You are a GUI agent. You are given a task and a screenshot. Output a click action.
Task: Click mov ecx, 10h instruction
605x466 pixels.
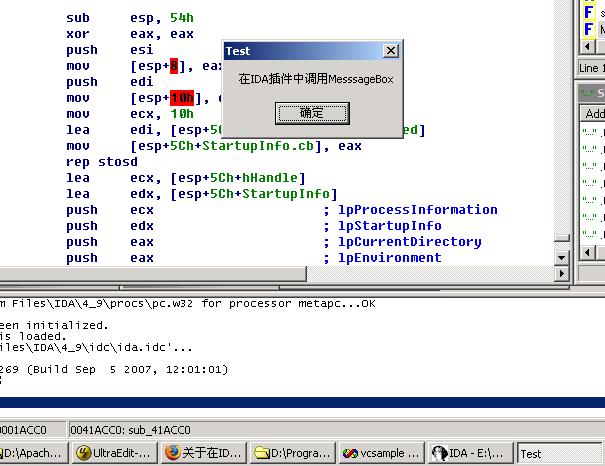tap(130, 114)
